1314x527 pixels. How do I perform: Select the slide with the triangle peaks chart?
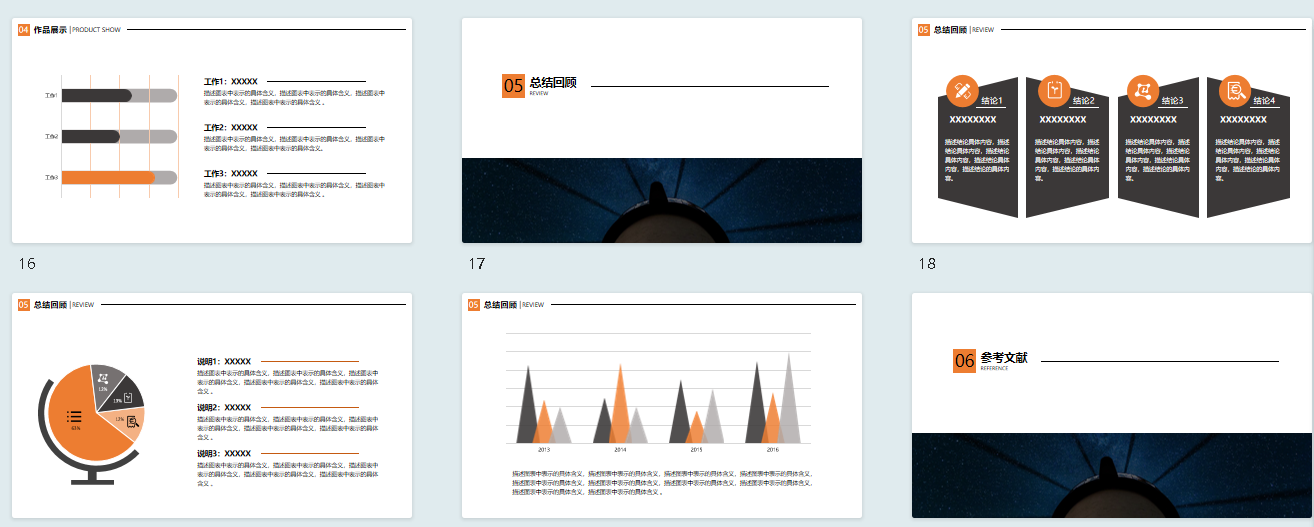point(662,405)
